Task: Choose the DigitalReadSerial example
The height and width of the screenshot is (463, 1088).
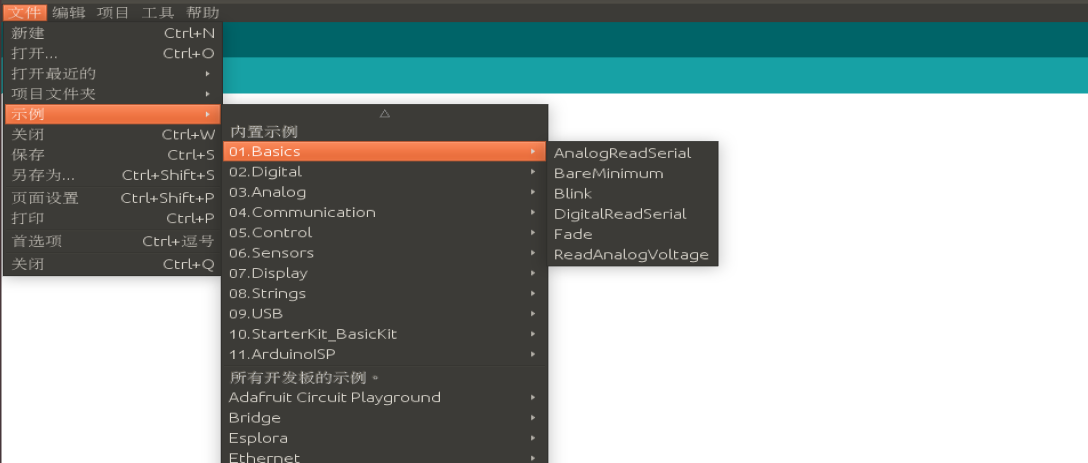Action: (x=620, y=214)
